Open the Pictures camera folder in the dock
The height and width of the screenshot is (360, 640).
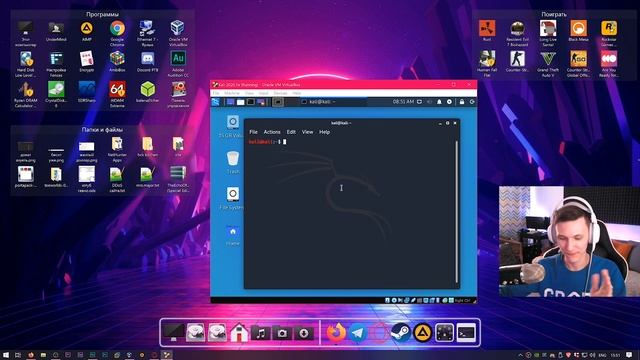(x=282, y=333)
